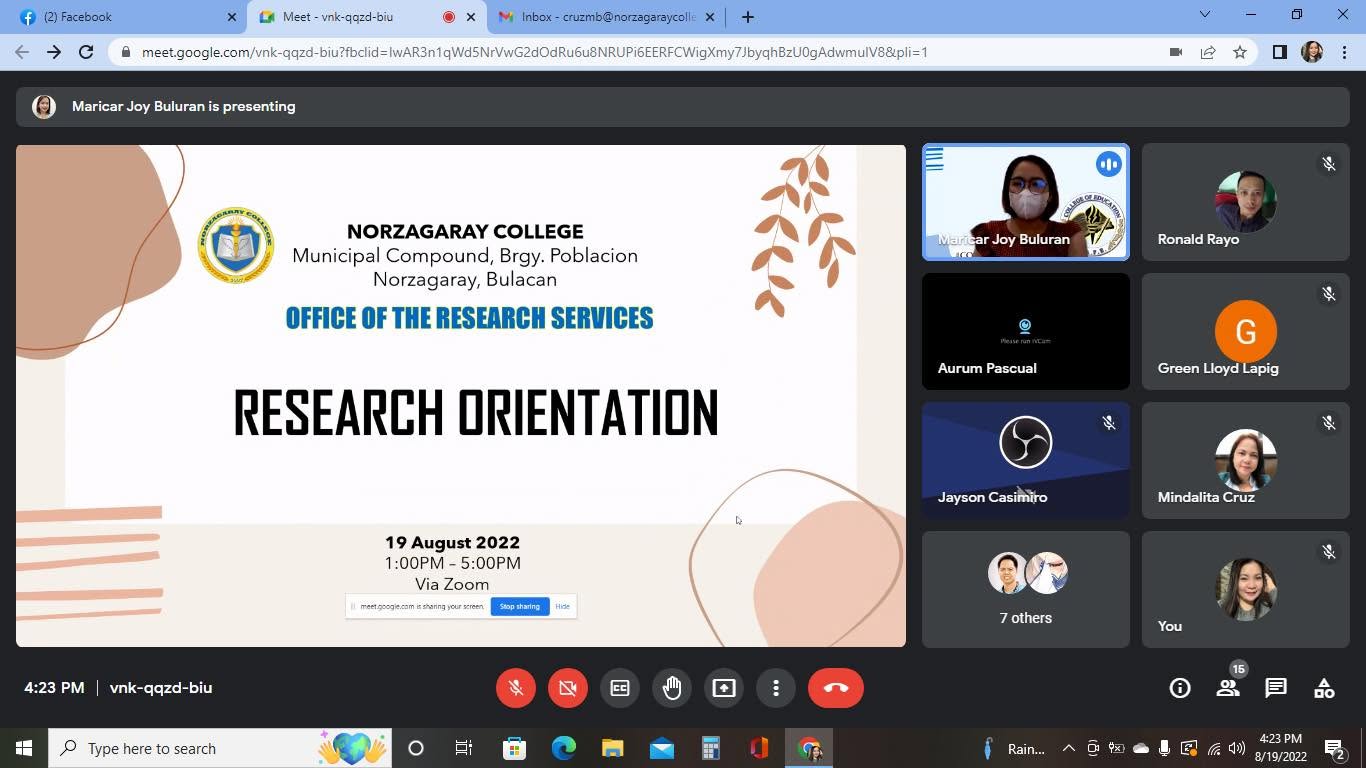Open camera permission icon in address bar
The width and height of the screenshot is (1366, 768).
pyautogui.click(x=1176, y=52)
